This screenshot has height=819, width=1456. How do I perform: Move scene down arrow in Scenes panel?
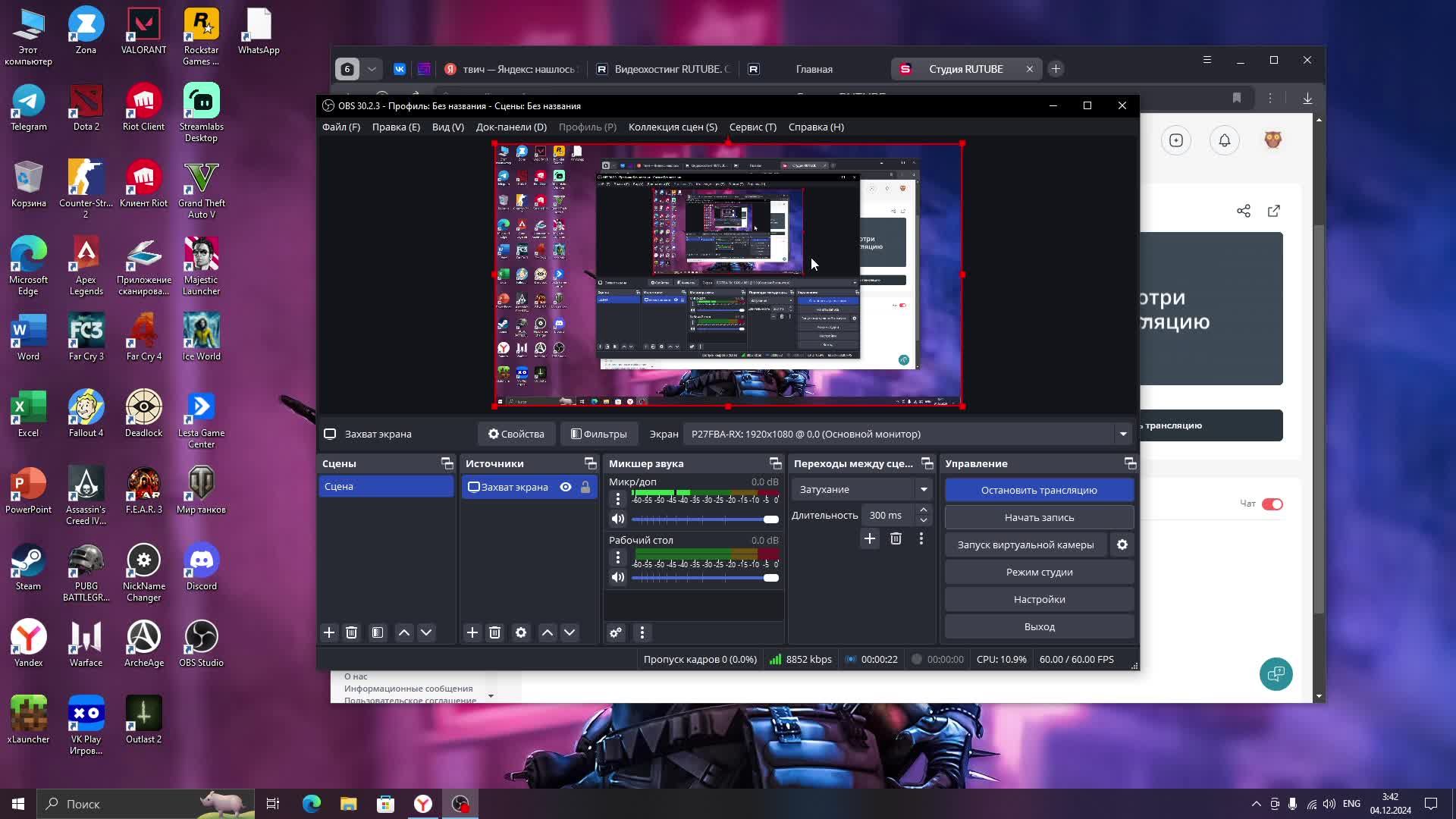426,632
